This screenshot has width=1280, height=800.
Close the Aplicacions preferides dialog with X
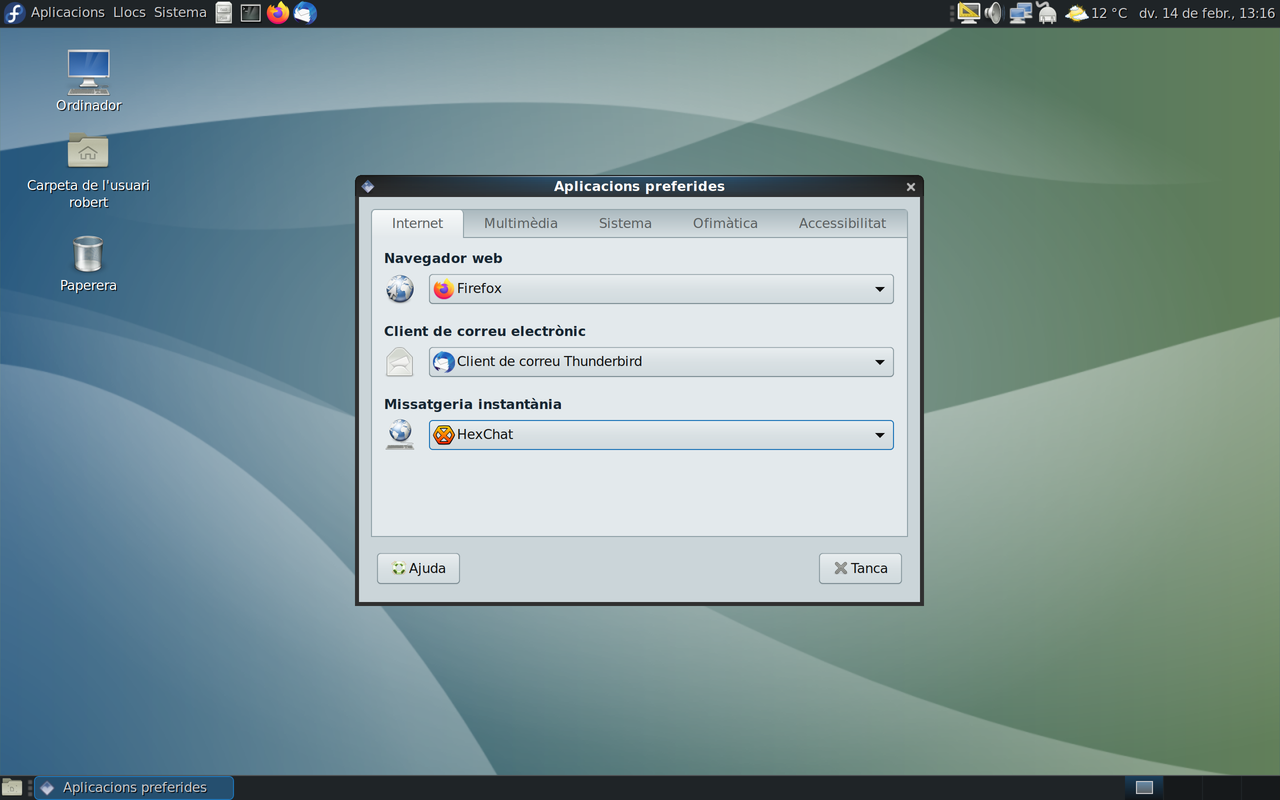click(x=911, y=187)
